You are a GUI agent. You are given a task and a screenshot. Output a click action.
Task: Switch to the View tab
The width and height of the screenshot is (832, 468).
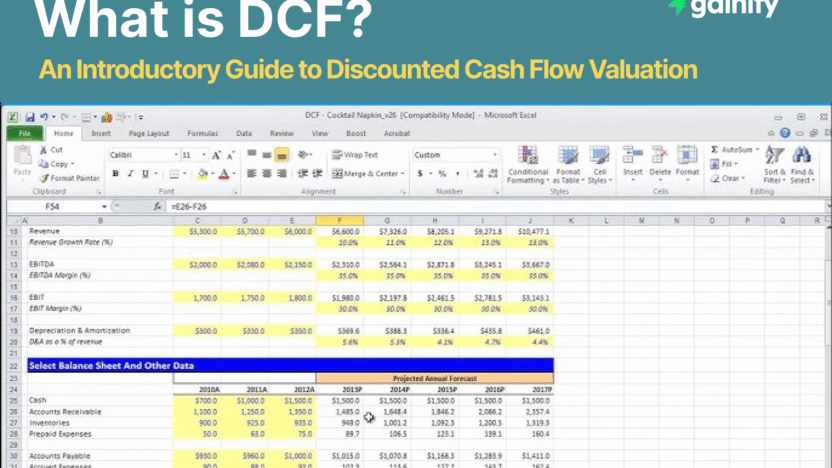319,134
